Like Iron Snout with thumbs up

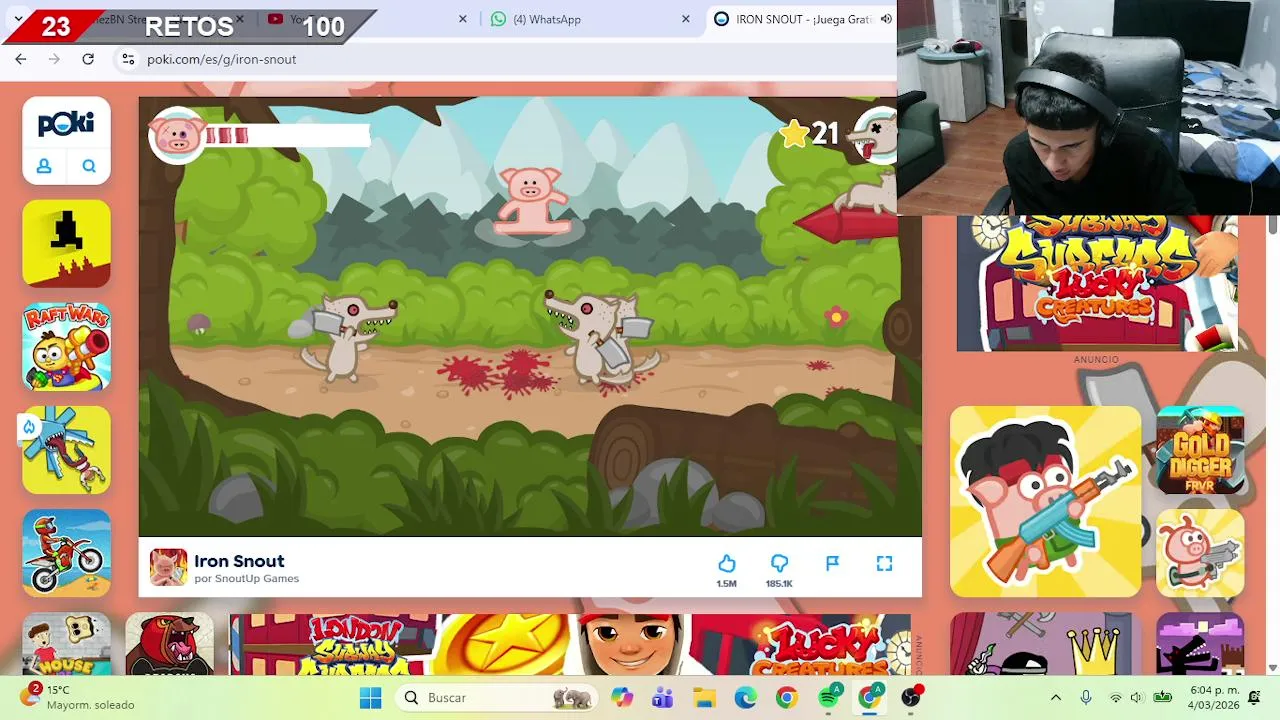click(x=727, y=564)
